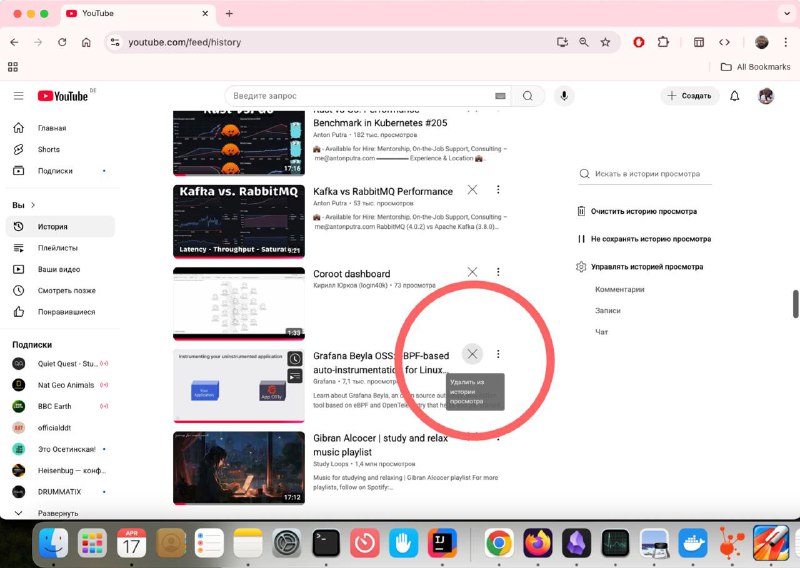Screen dimensions: 800x568
Task: Open notifications bell
Action: (x=734, y=96)
